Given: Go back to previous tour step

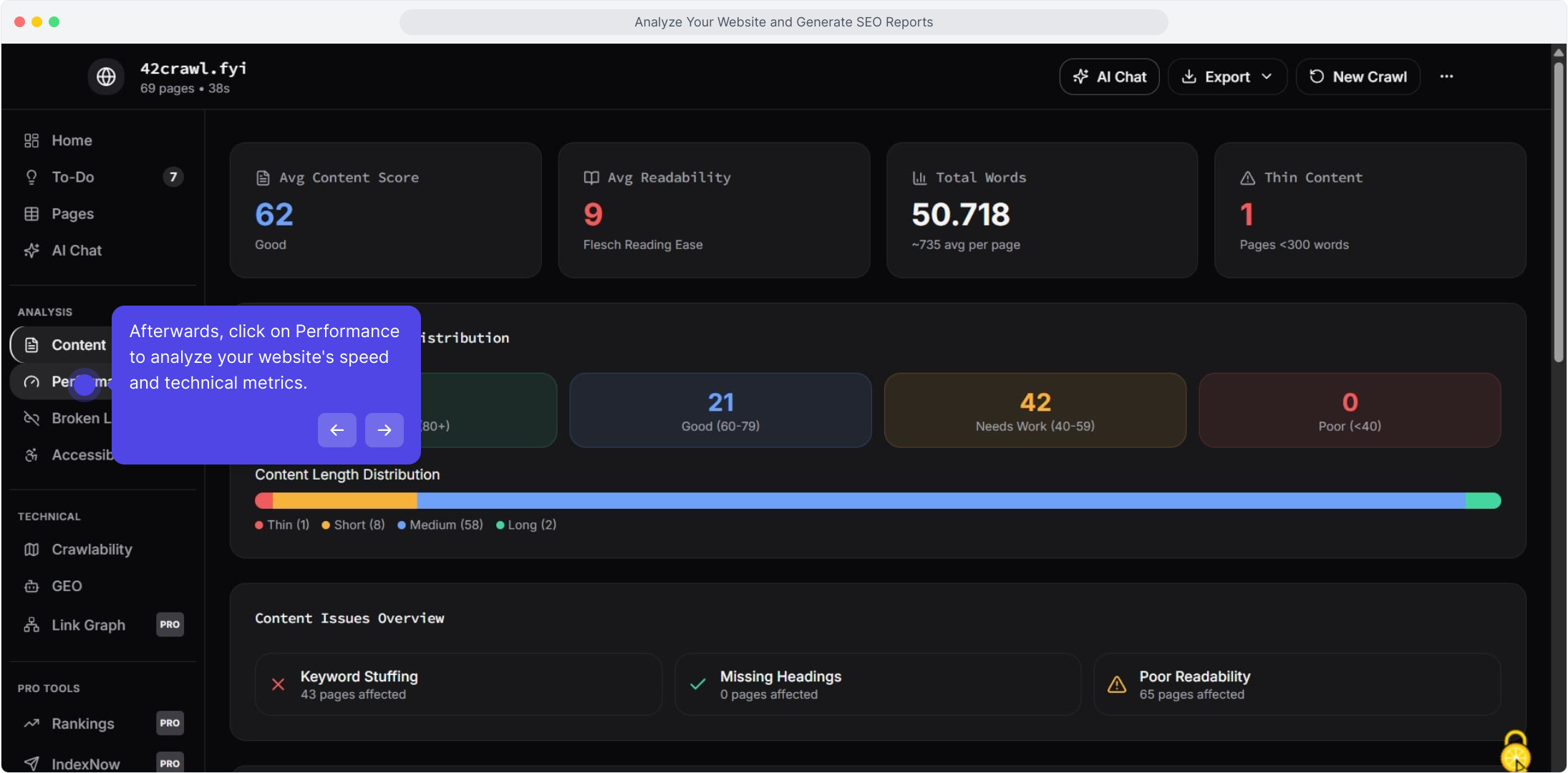Looking at the screenshot, I should coord(337,430).
